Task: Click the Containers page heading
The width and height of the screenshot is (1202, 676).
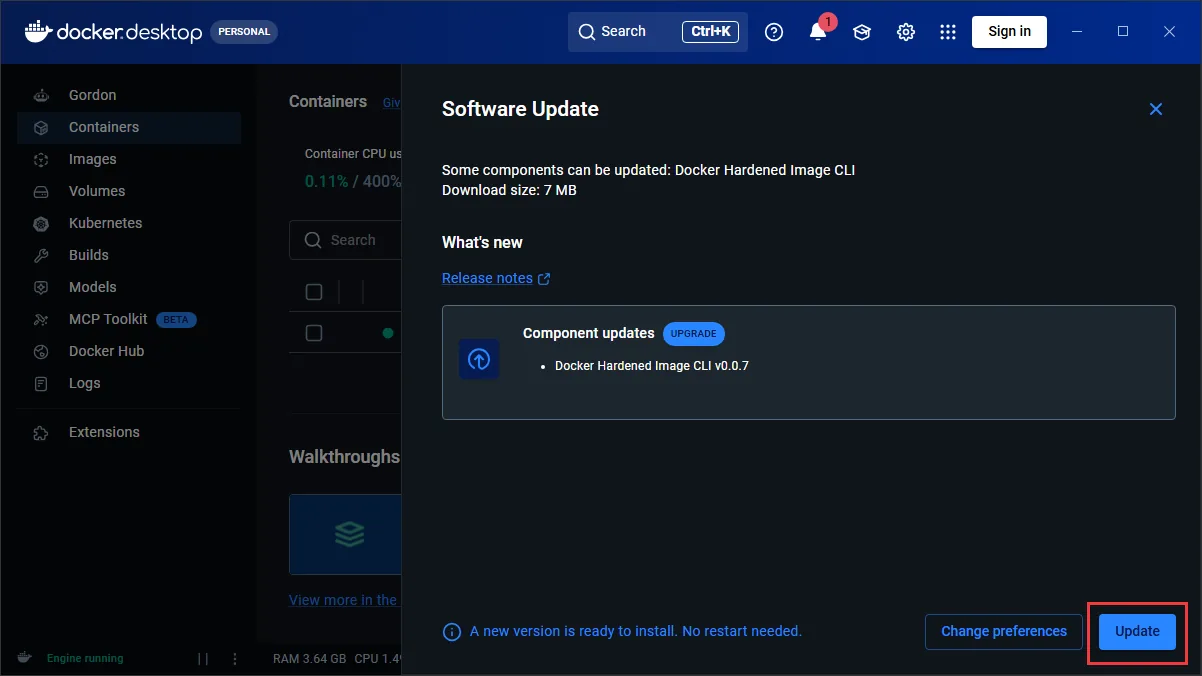Action: (x=328, y=101)
